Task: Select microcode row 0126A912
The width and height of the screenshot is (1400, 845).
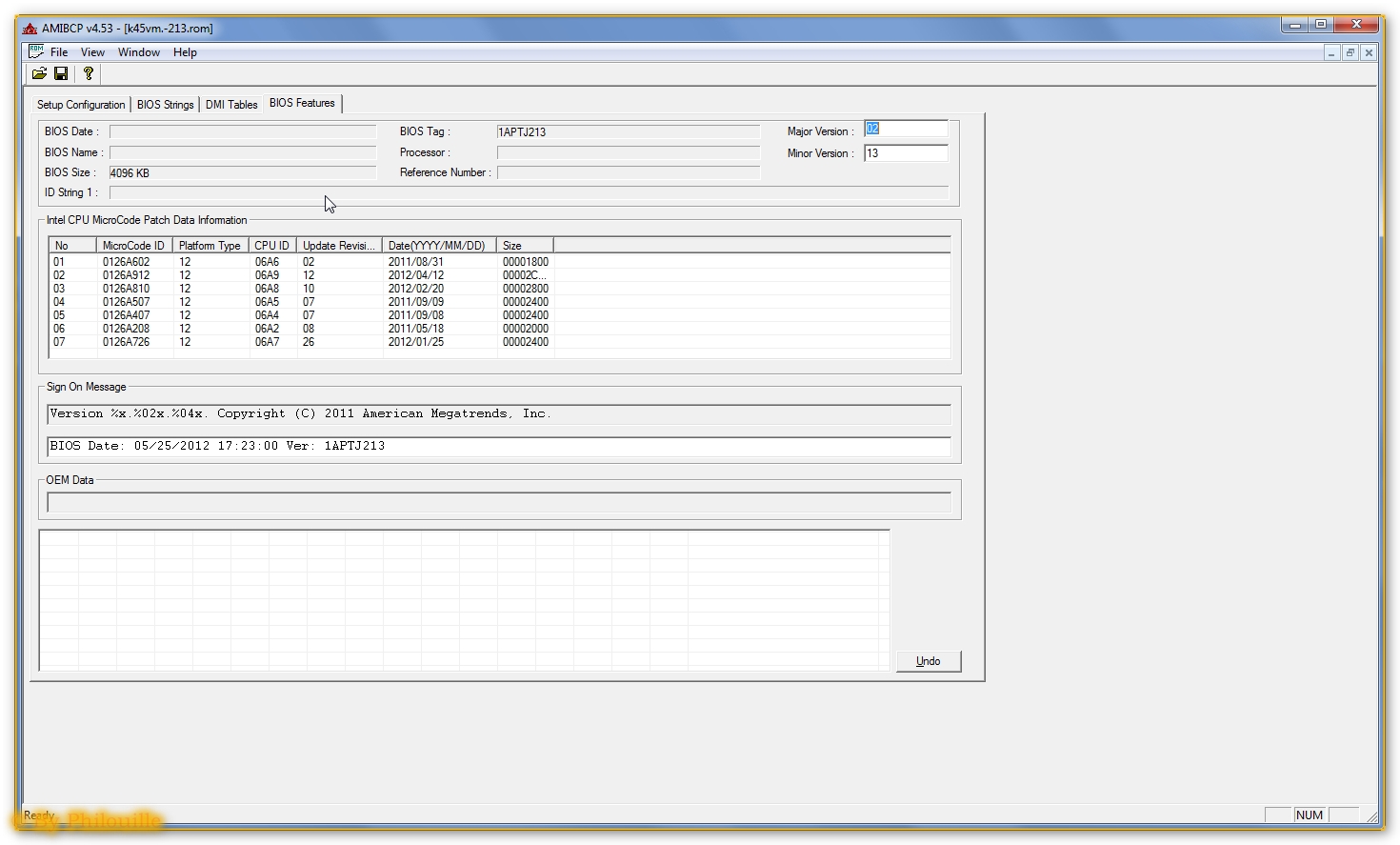Action: tap(126, 275)
